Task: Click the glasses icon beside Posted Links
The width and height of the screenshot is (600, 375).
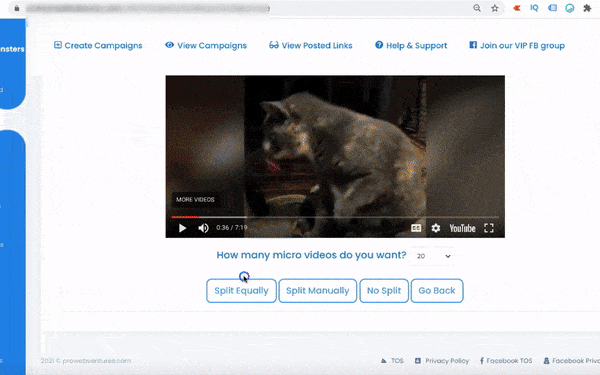Action: click(274, 45)
